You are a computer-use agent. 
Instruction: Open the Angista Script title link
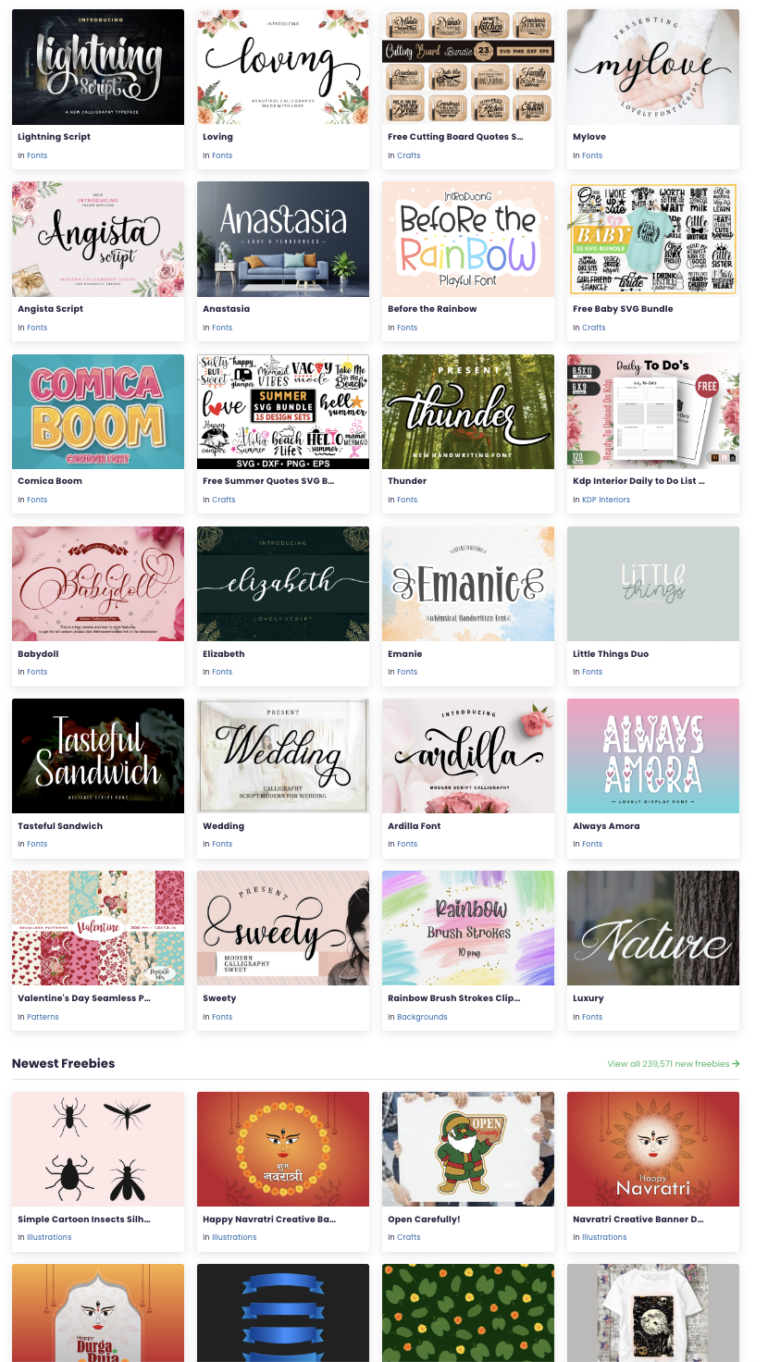tap(51, 309)
